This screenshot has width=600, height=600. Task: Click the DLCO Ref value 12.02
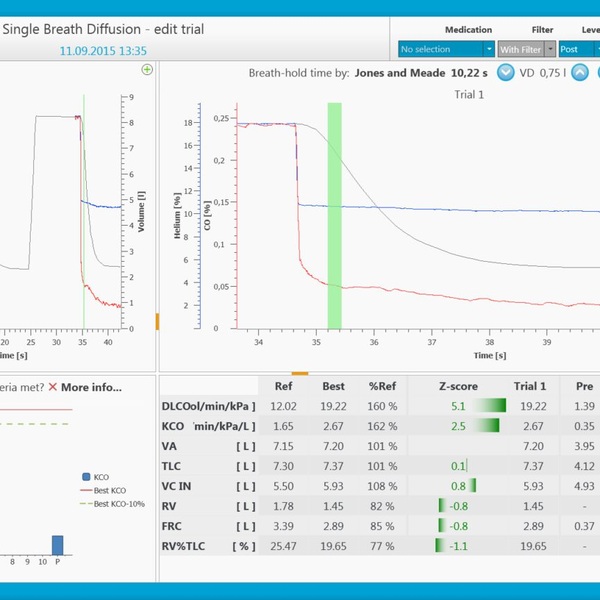pyautogui.click(x=283, y=406)
